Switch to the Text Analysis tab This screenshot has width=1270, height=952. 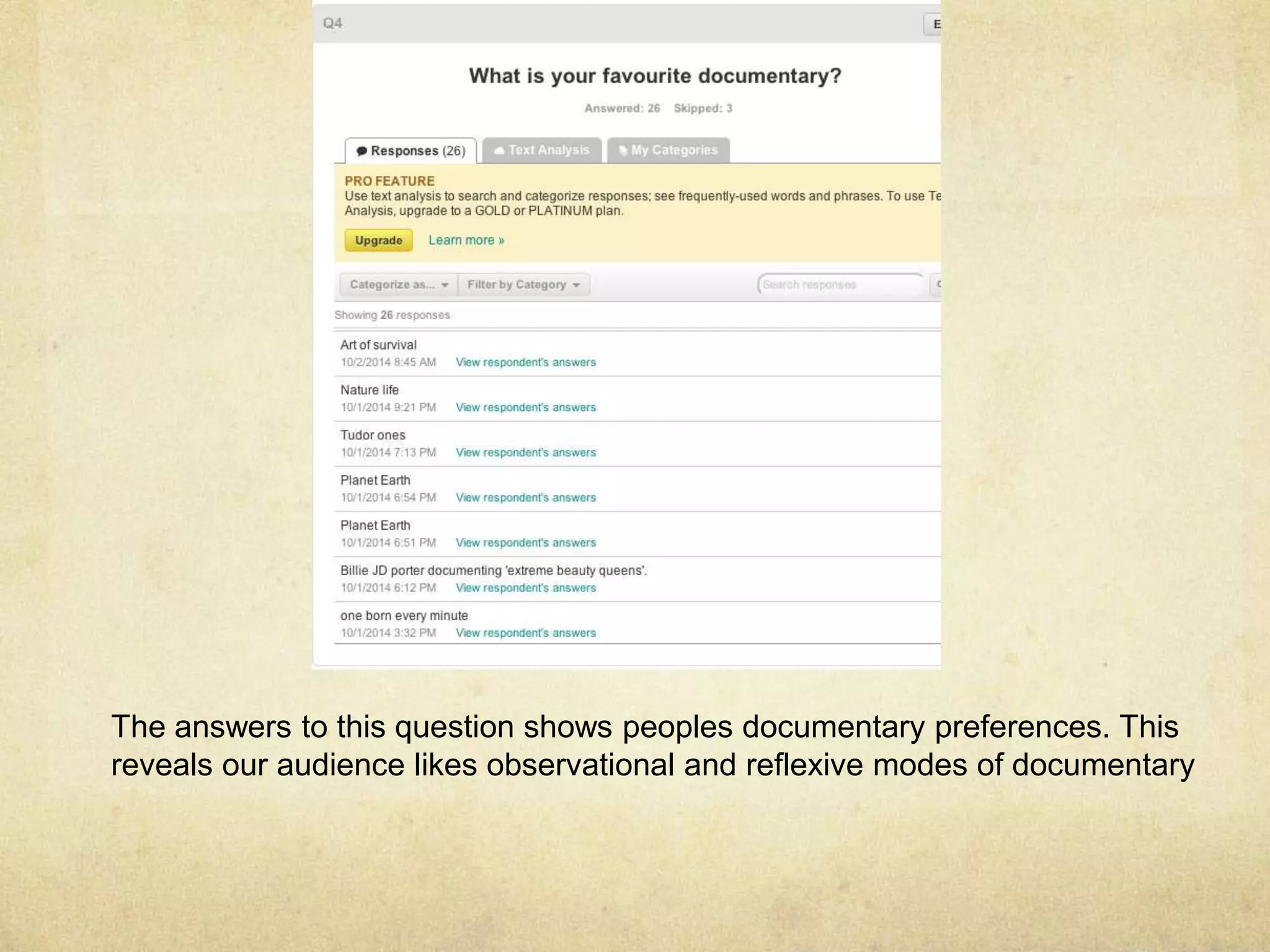click(x=542, y=150)
